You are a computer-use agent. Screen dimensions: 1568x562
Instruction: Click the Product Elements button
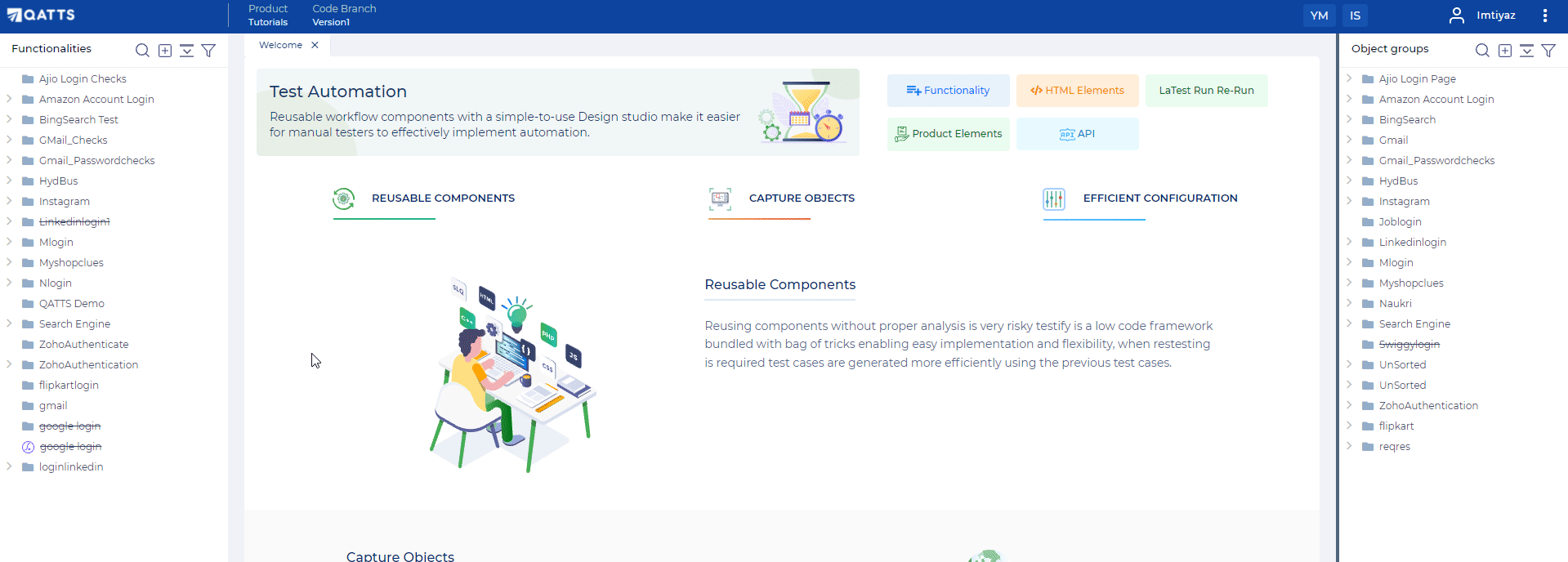tap(949, 134)
